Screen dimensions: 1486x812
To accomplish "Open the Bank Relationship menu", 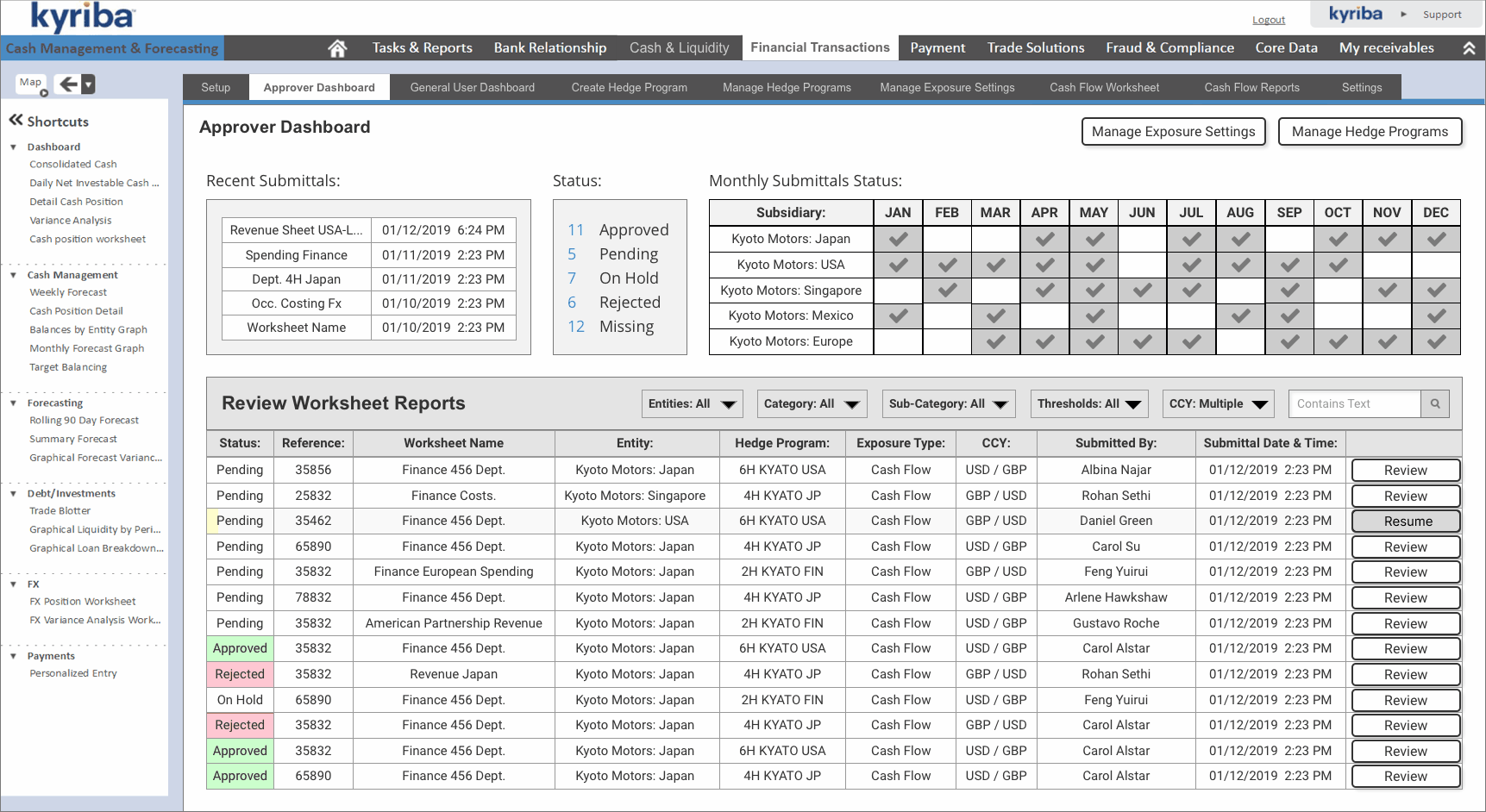I will 550,48.
